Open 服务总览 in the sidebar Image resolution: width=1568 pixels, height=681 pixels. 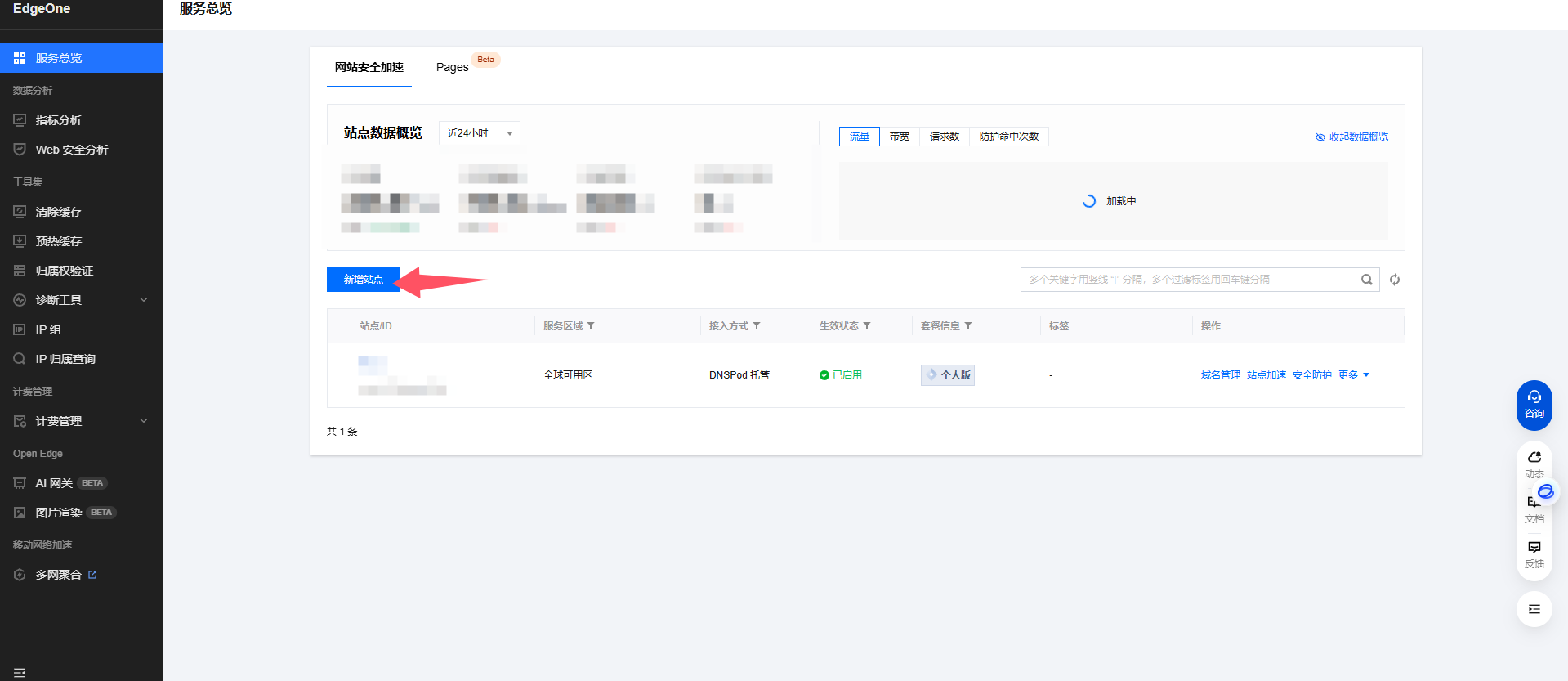(81, 58)
